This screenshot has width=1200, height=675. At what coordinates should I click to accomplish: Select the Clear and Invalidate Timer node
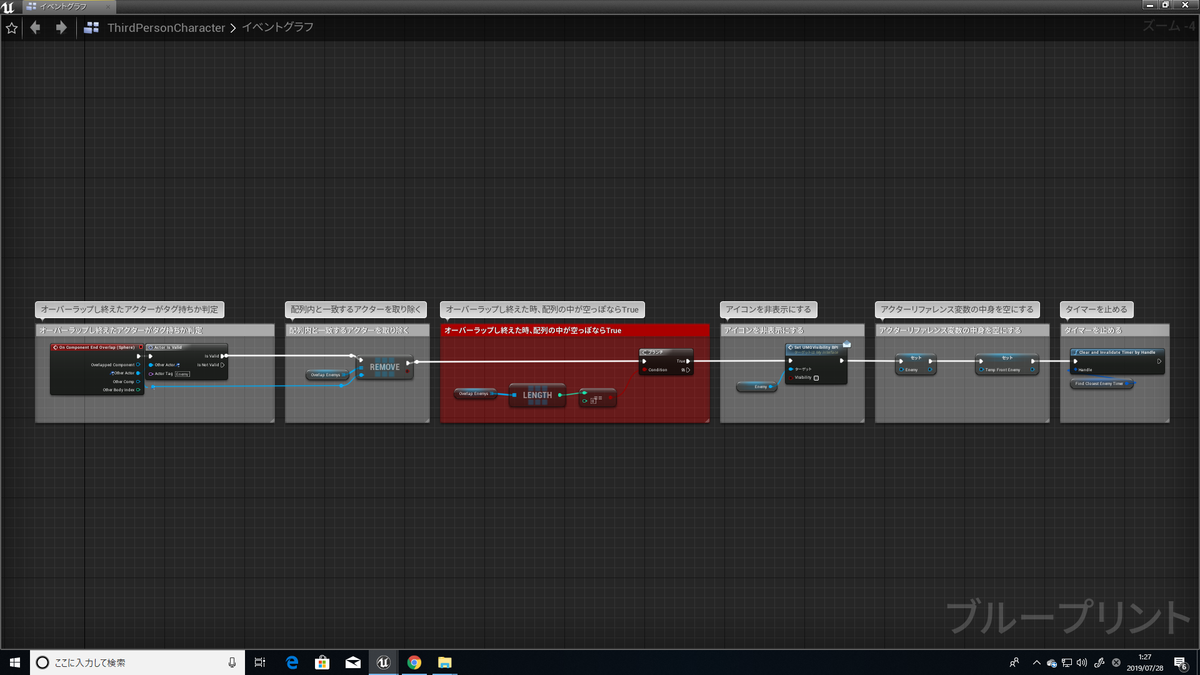click(x=1116, y=362)
